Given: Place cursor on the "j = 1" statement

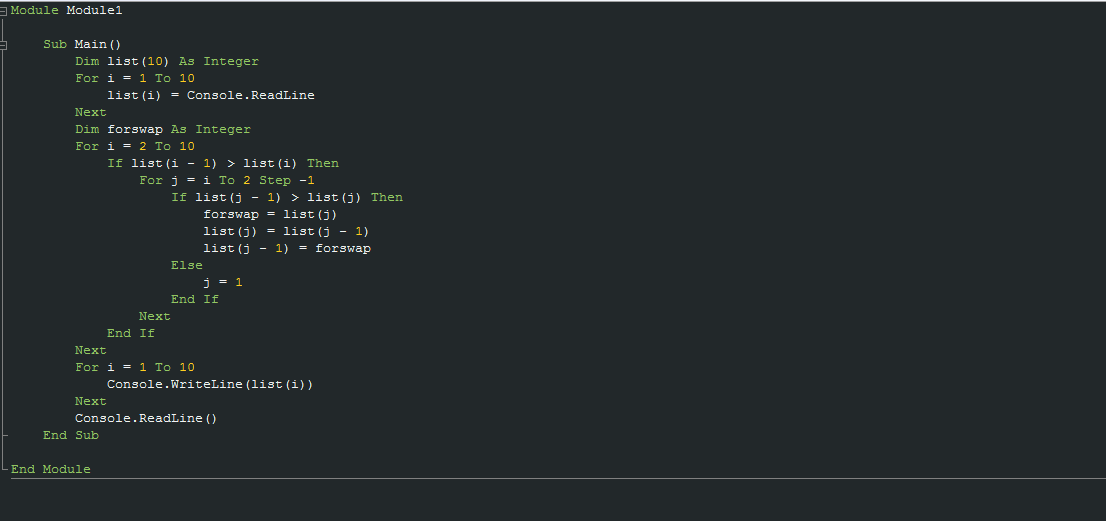Looking at the screenshot, I should 223,282.
